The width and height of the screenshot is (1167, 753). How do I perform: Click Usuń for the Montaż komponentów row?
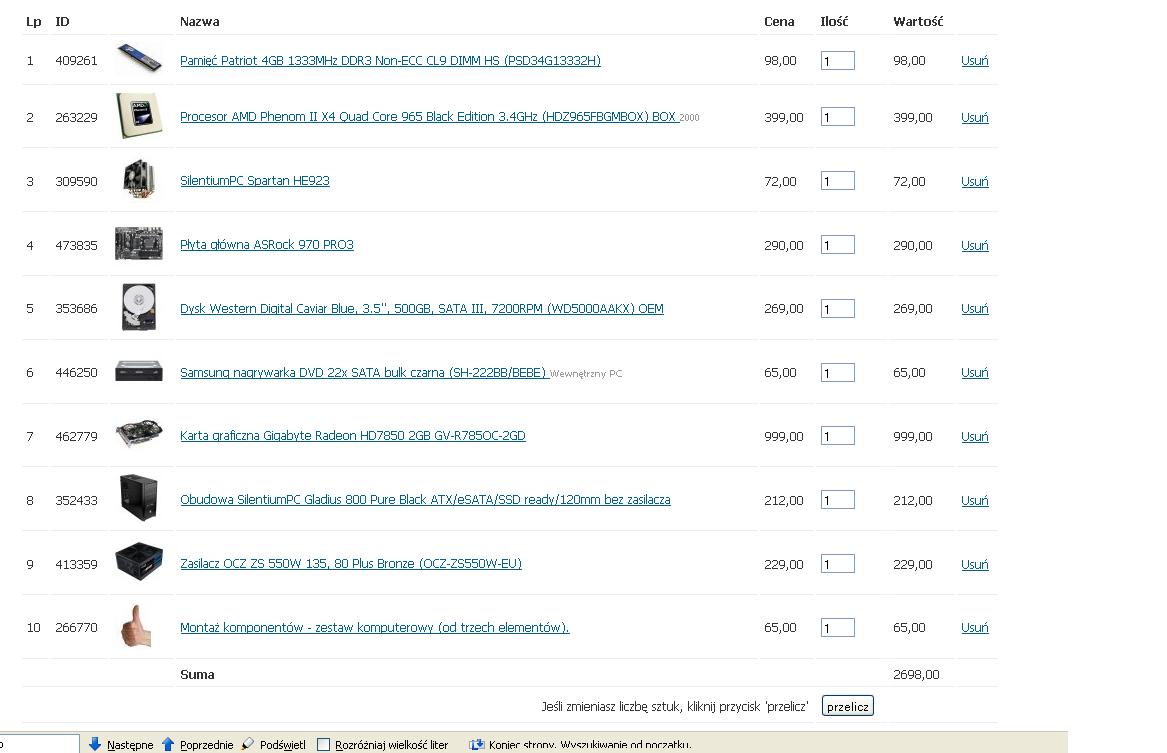coord(974,628)
